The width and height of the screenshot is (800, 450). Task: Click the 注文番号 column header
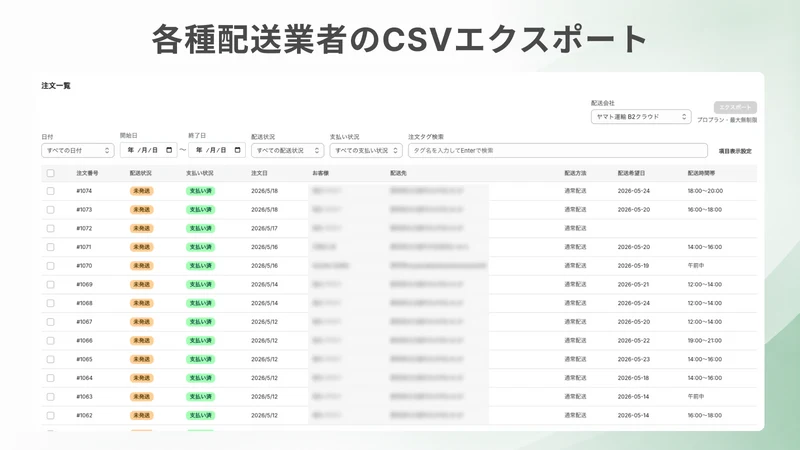[x=87, y=173]
